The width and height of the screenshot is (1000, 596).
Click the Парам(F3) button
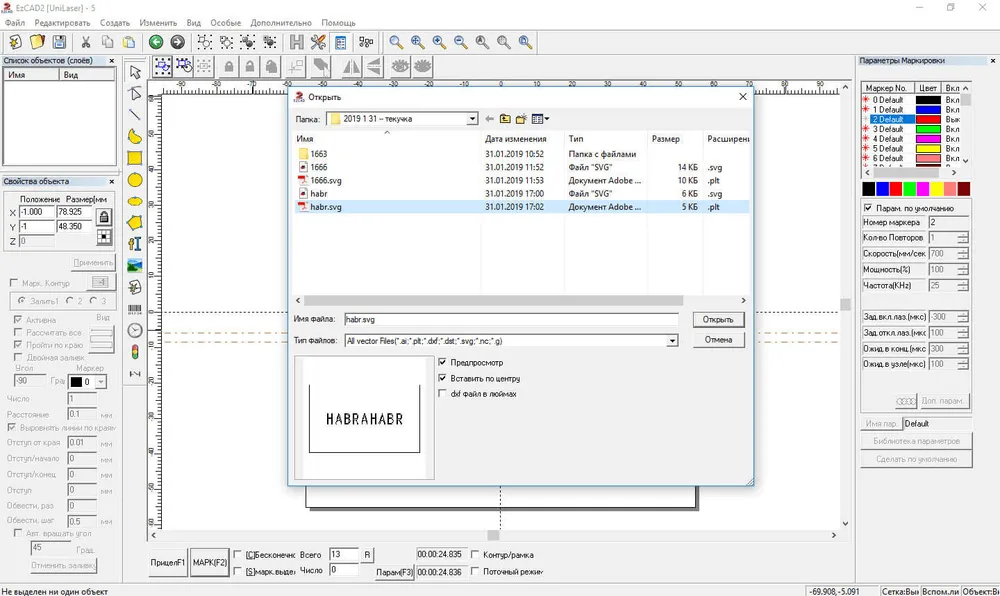click(394, 572)
